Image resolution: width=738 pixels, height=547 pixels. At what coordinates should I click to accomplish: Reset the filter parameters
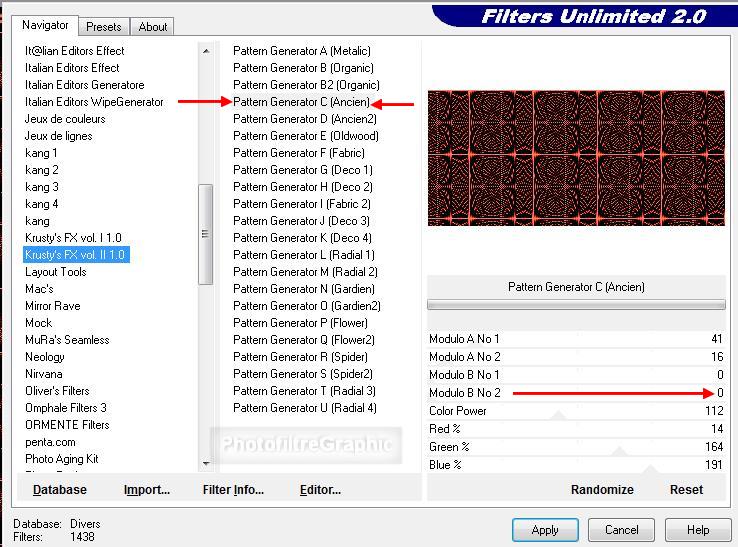686,490
